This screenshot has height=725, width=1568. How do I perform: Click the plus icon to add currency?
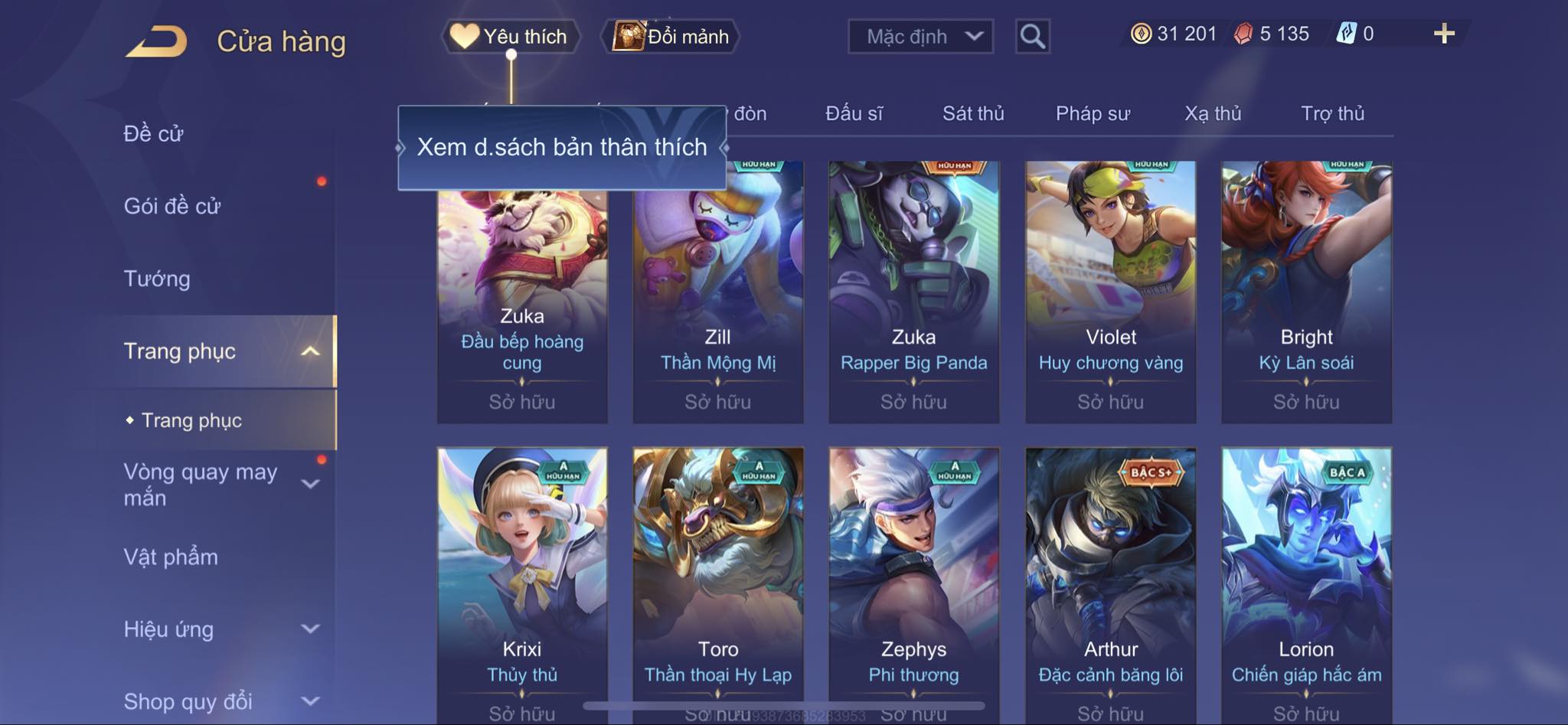pyautogui.click(x=1444, y=34)
